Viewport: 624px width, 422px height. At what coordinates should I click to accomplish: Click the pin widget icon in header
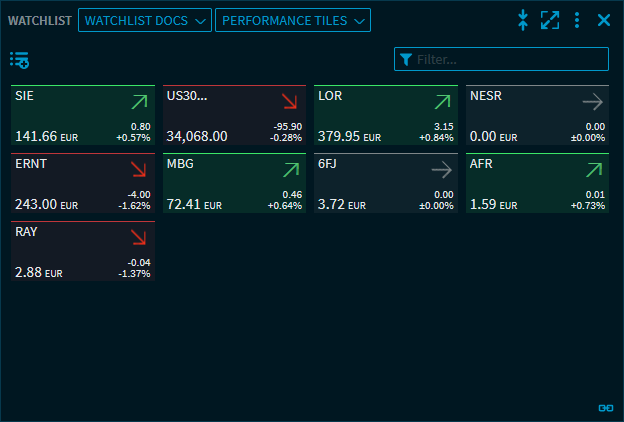coord(523,20)
